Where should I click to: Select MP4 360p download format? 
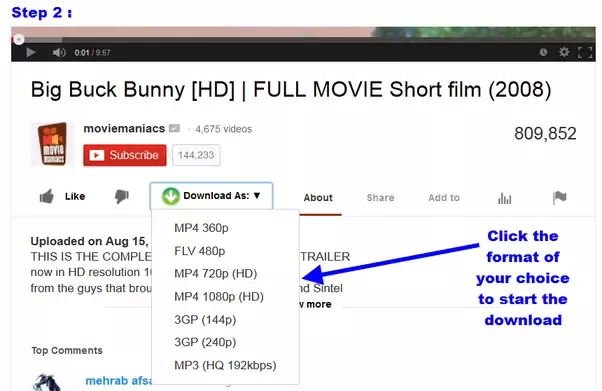pos(201,228)
